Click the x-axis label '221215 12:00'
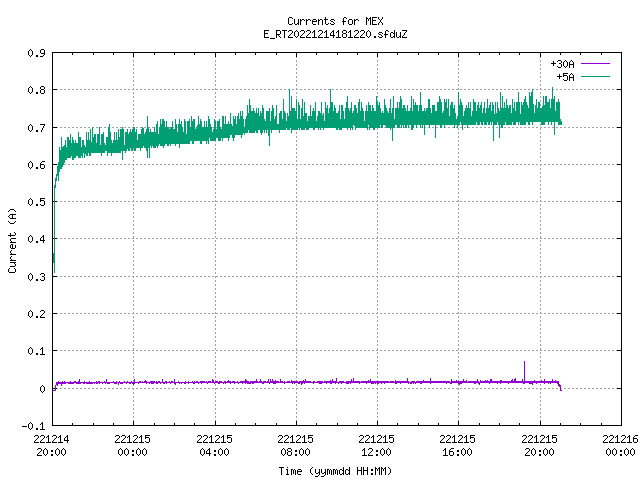 click(x=376, y=445)
